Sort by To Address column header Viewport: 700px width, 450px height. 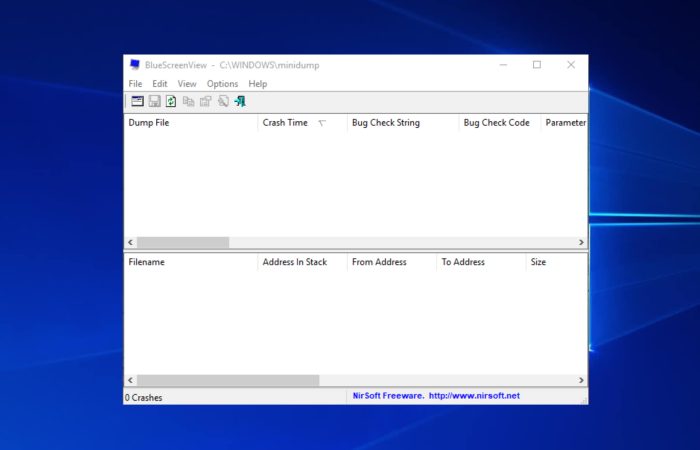pos(481,262)
